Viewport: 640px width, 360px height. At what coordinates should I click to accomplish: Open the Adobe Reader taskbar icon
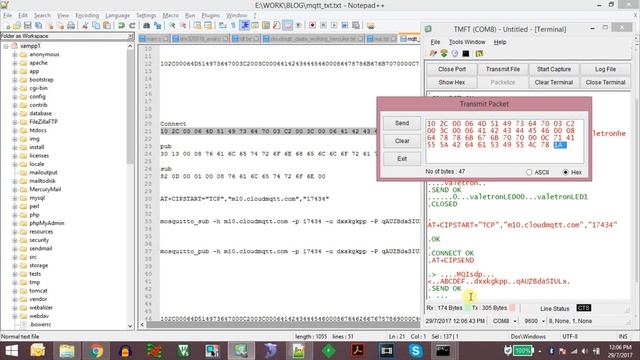click(358, 351)
